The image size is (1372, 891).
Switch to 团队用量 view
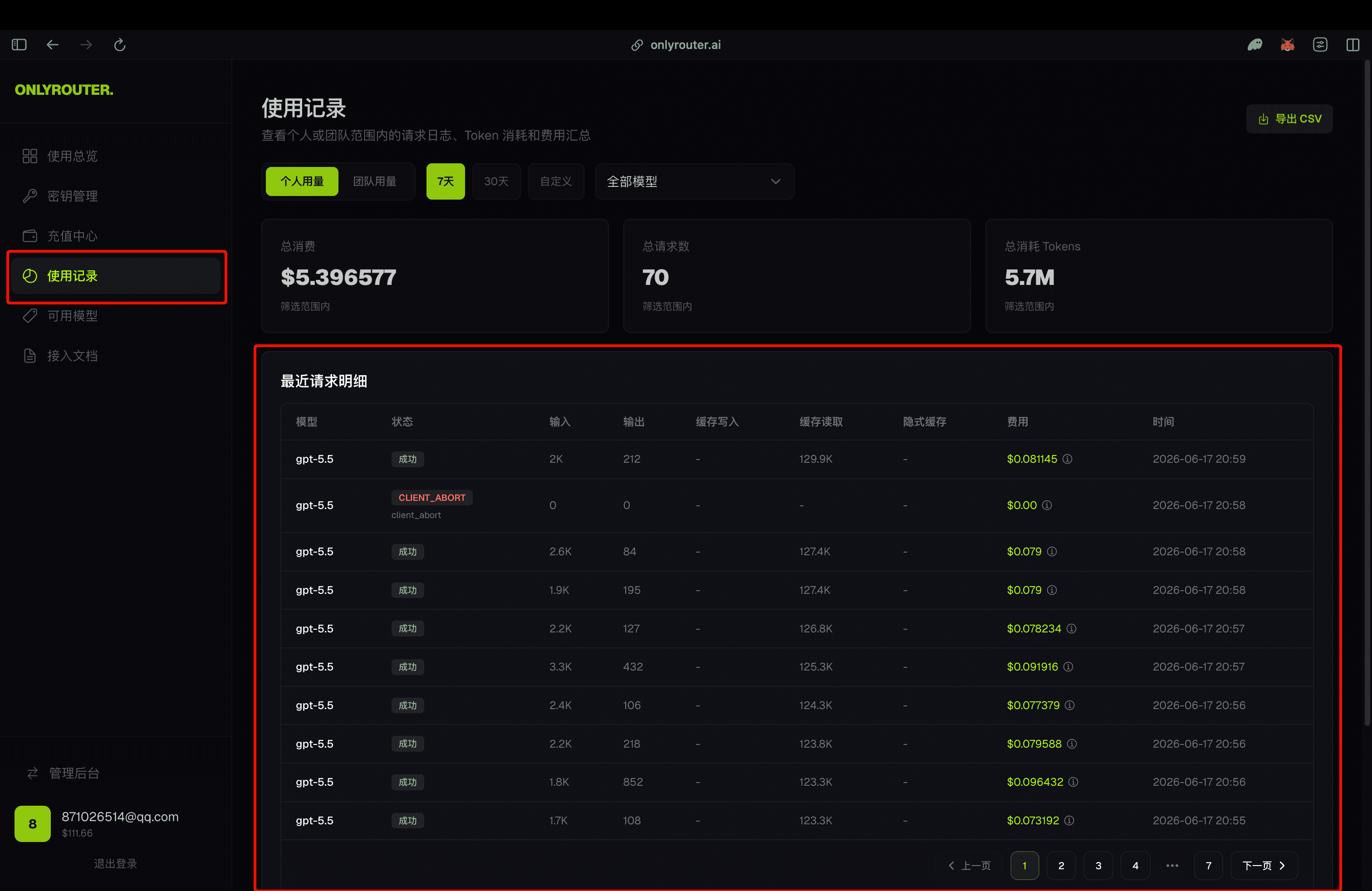tap(375, 181)
